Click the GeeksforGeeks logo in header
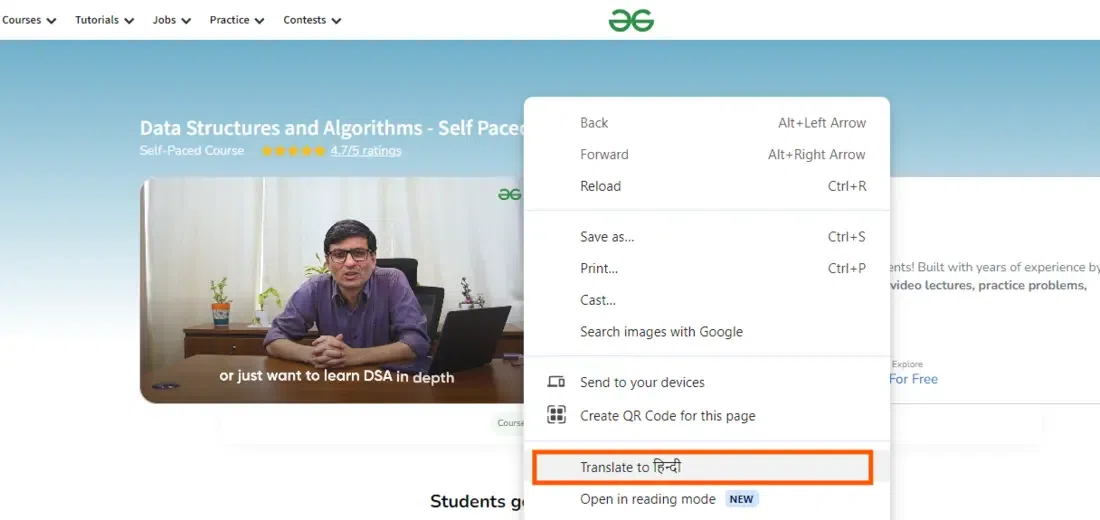This screenshot has width=1100, height=520. click(x=631, y=20)
